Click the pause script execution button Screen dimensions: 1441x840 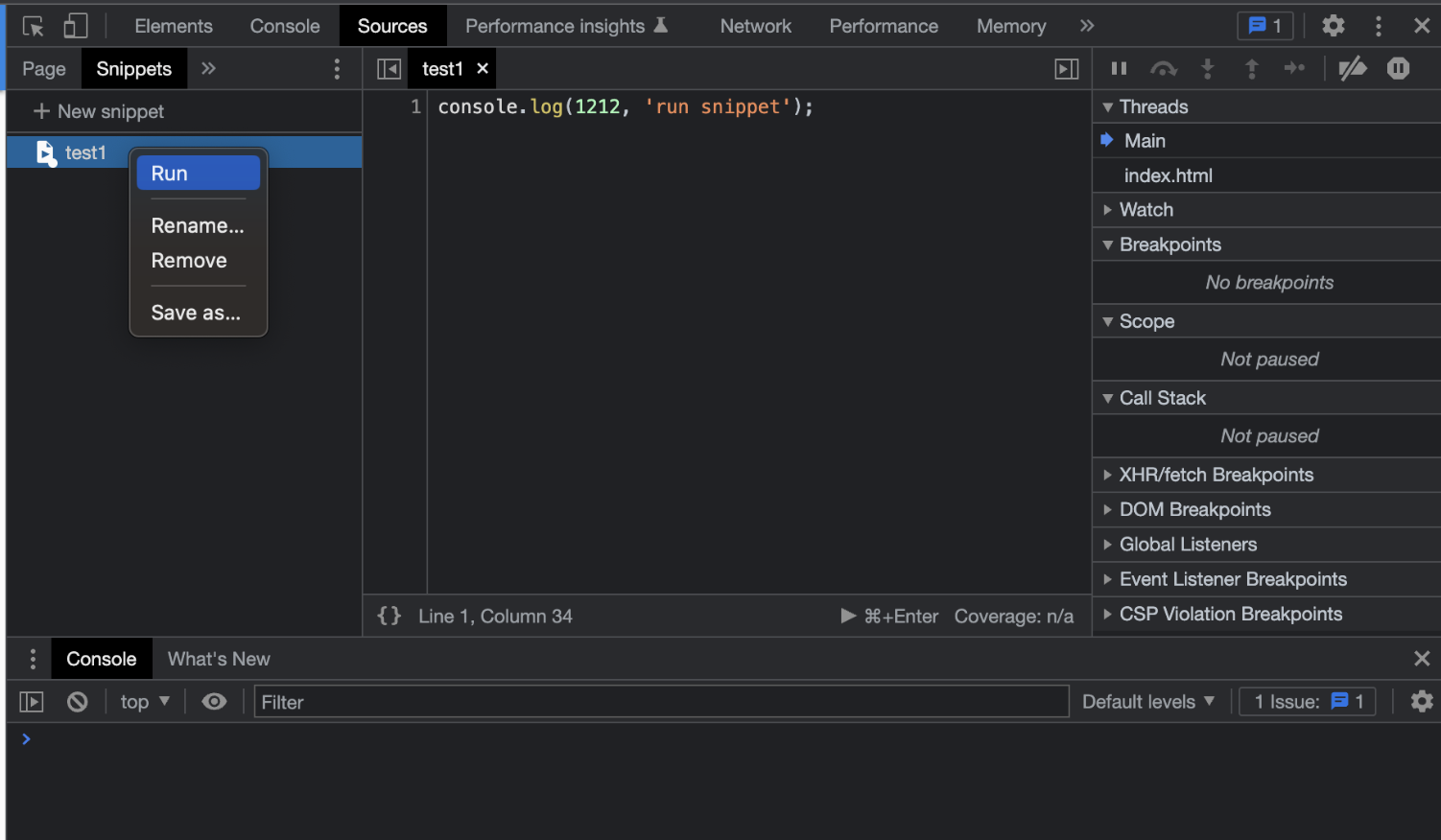(x=1119, y=68)
